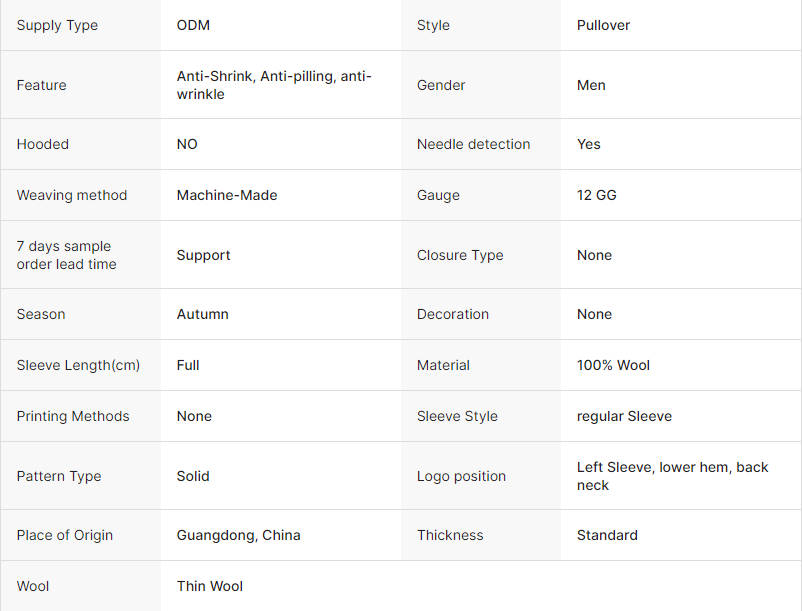Select the Gender value Men
The width and height of the screenshot is (802, 611).
click(x=591, y=85)
